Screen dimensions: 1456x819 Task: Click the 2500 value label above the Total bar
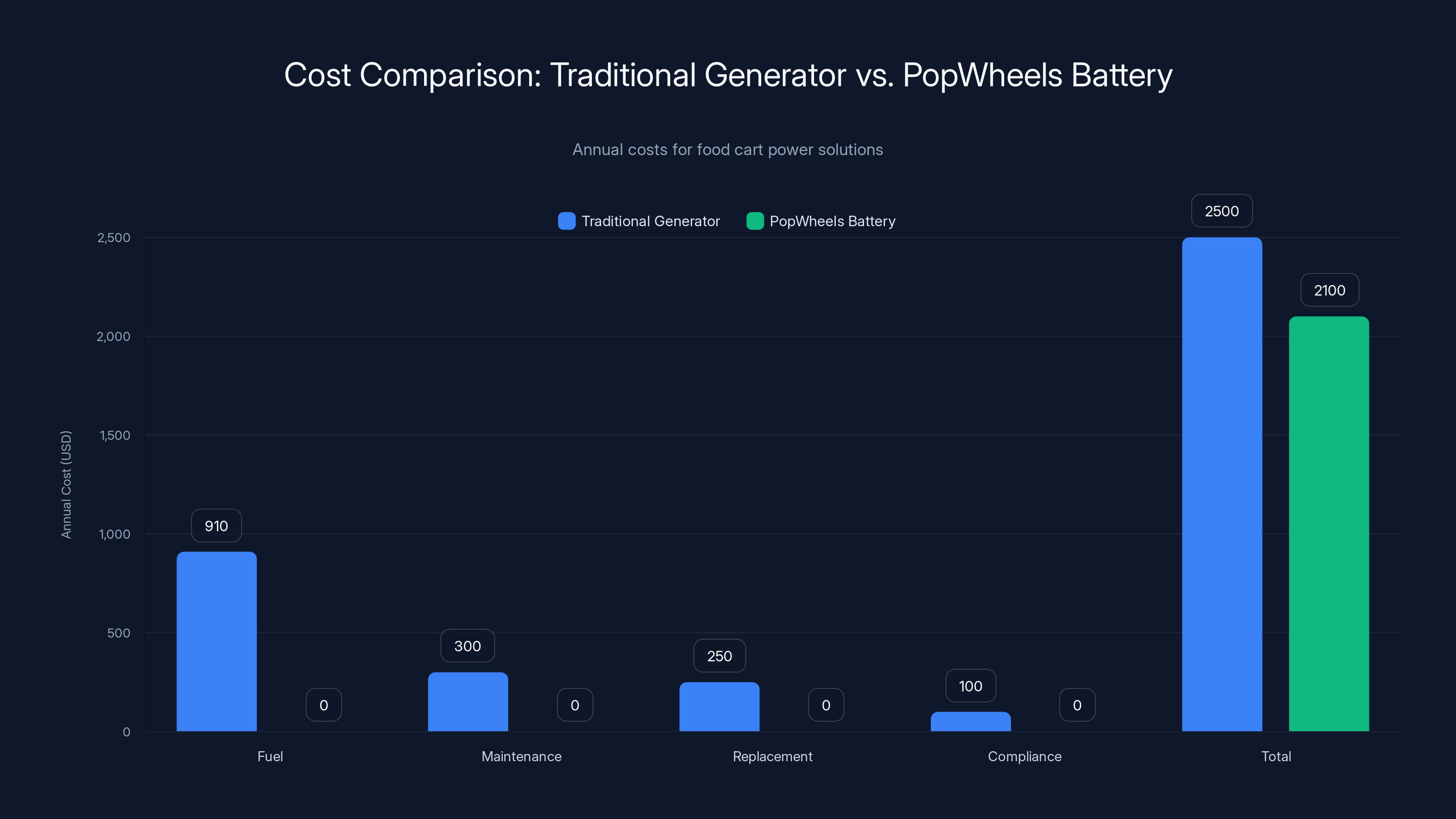point(1221,211)
